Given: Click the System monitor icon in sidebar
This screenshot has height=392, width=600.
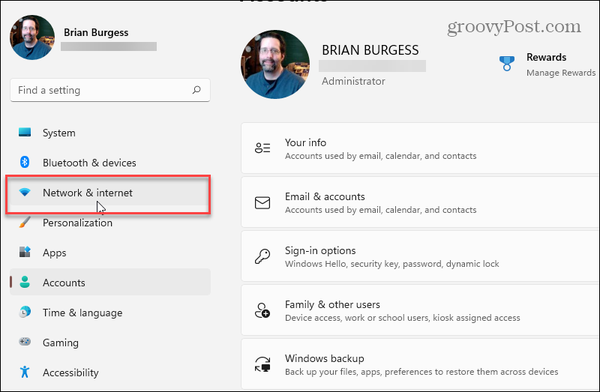Looking at the screenshot, I should pos(25,132).
